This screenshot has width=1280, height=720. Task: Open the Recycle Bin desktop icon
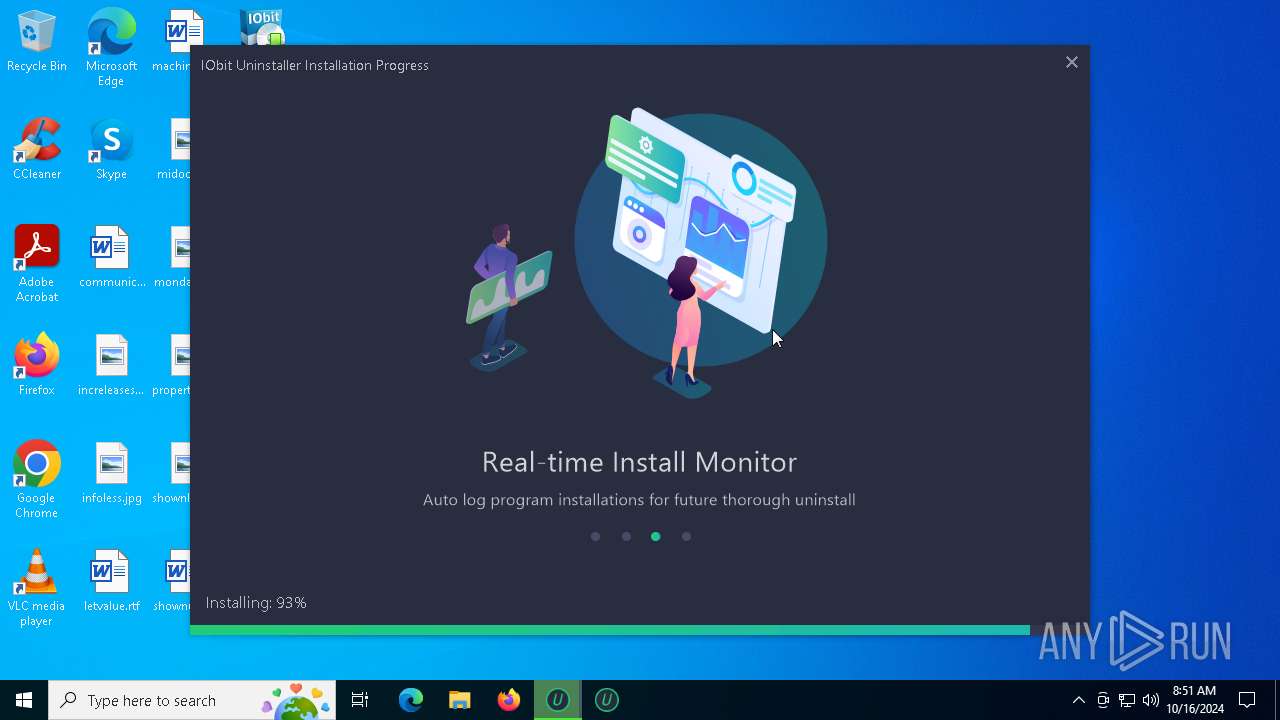tap(37, 42)
